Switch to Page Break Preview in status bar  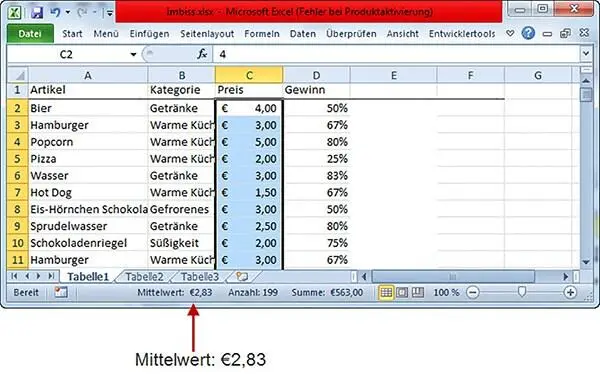coord(417,293)
